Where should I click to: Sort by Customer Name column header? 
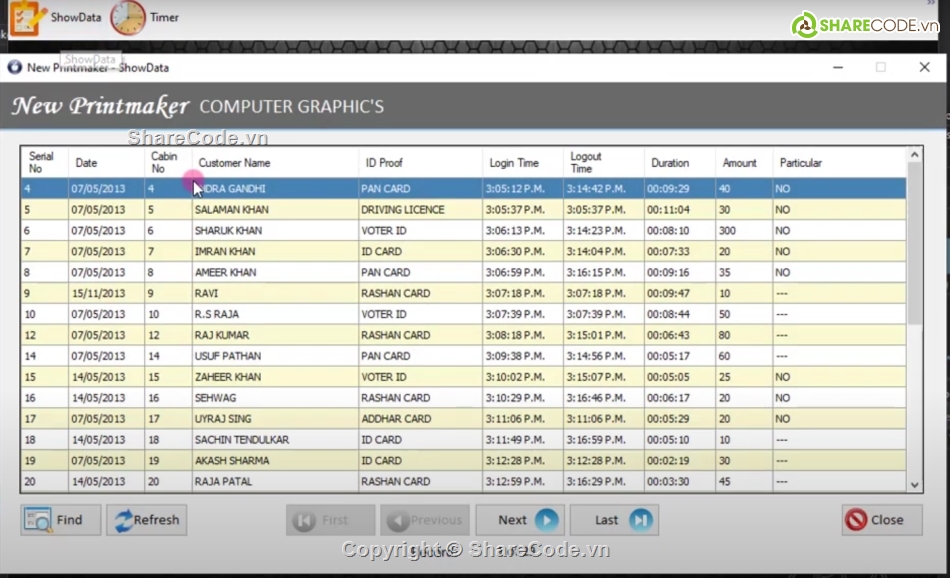[234, 163]
